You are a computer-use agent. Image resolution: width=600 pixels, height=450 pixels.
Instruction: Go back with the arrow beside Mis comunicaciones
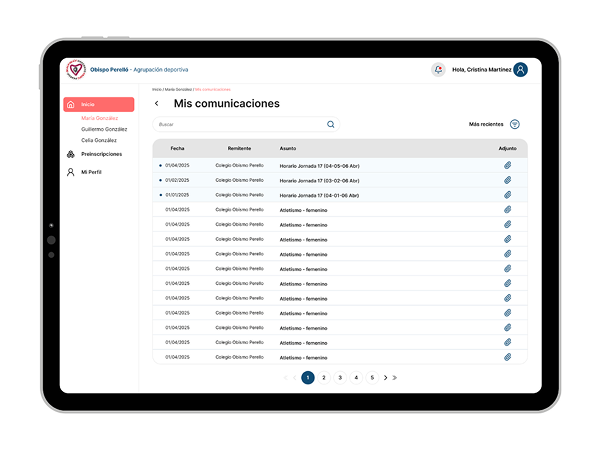tap(157, 103)
